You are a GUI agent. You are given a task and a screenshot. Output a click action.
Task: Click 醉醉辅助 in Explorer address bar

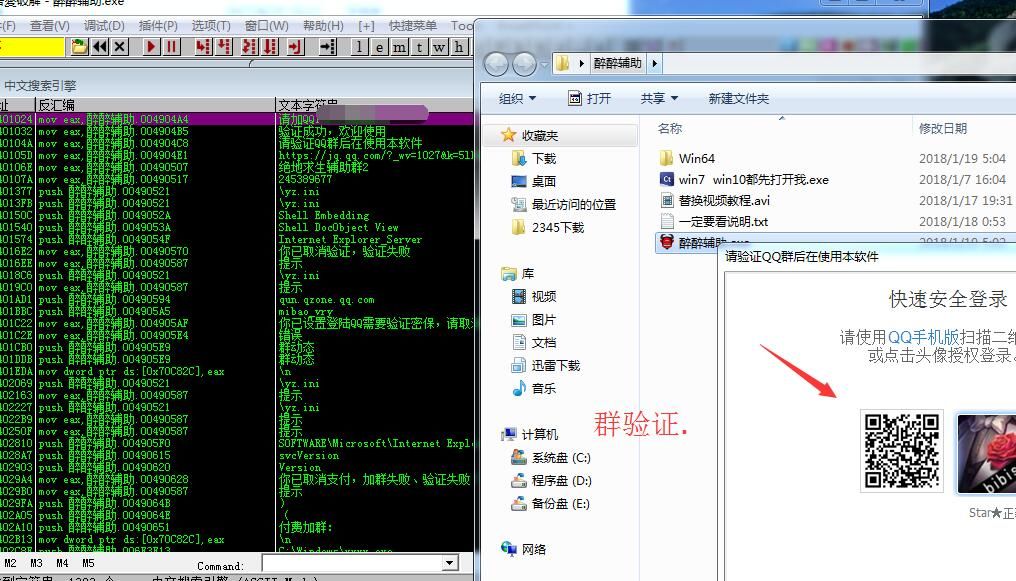(x=617, y=63)
